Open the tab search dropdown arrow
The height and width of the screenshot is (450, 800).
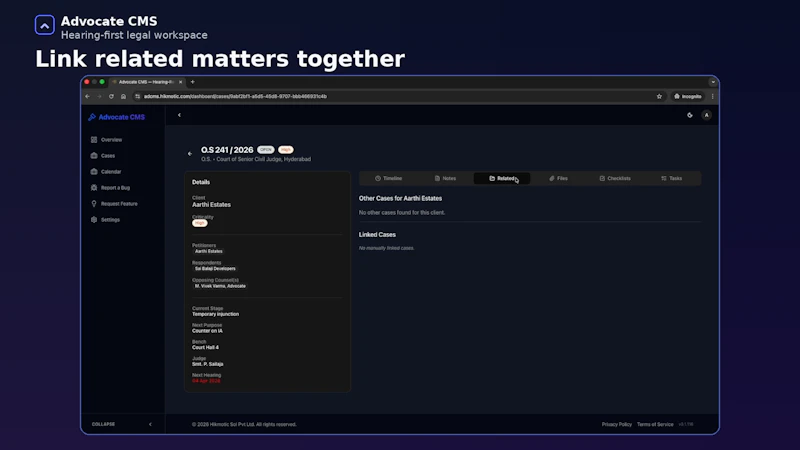pyautogui.click(x=713, y=82)
